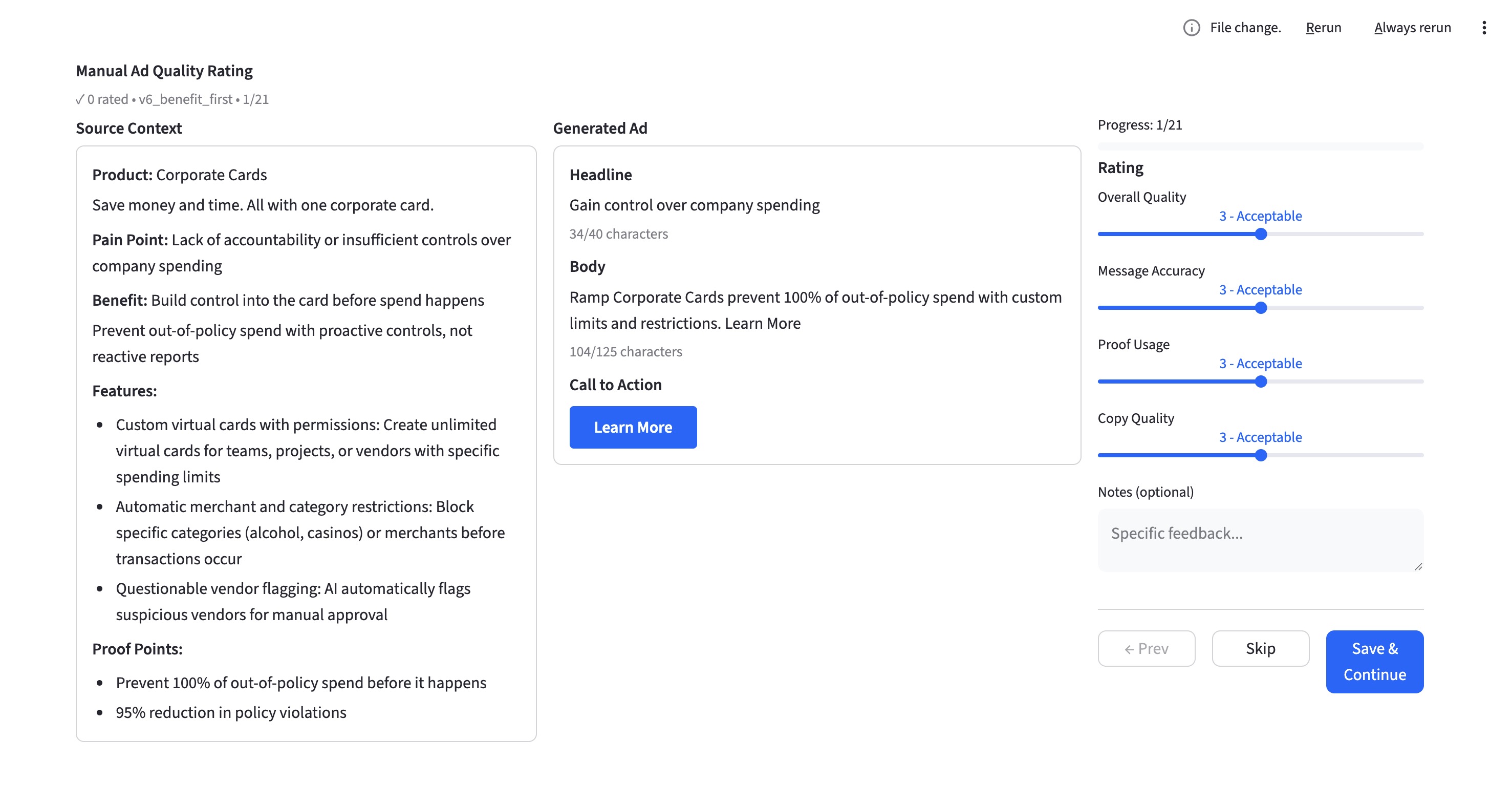
Task: Click the Skip button
Action: point(1260,648)
